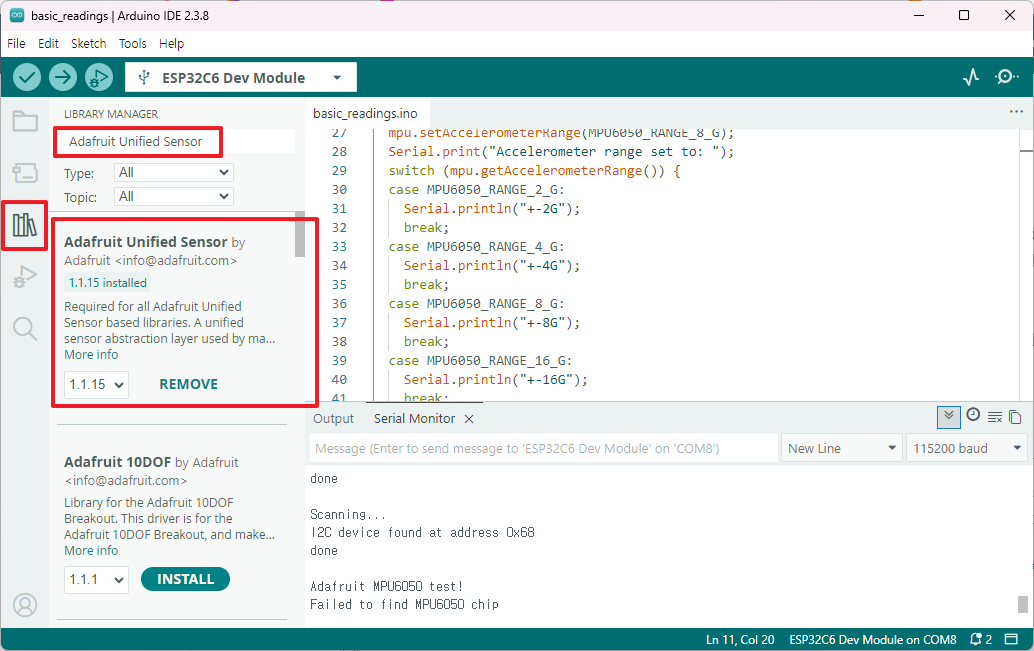Click code line 29 with switch statement
Image resolution: width=1034 pixels, height=651 pixels.
coord(534,171)
